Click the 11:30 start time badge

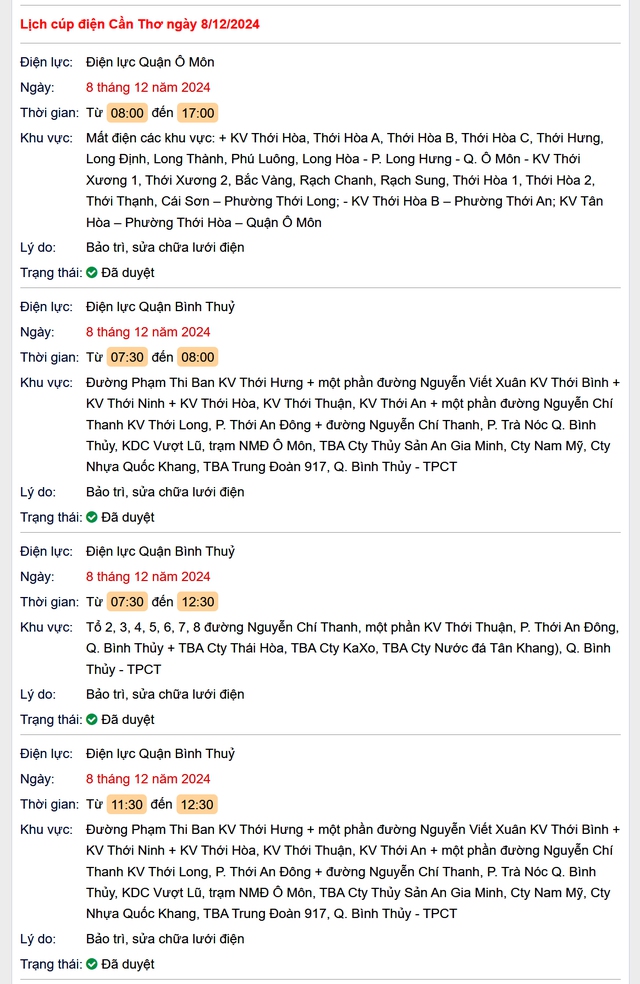[x=127, y=805]
